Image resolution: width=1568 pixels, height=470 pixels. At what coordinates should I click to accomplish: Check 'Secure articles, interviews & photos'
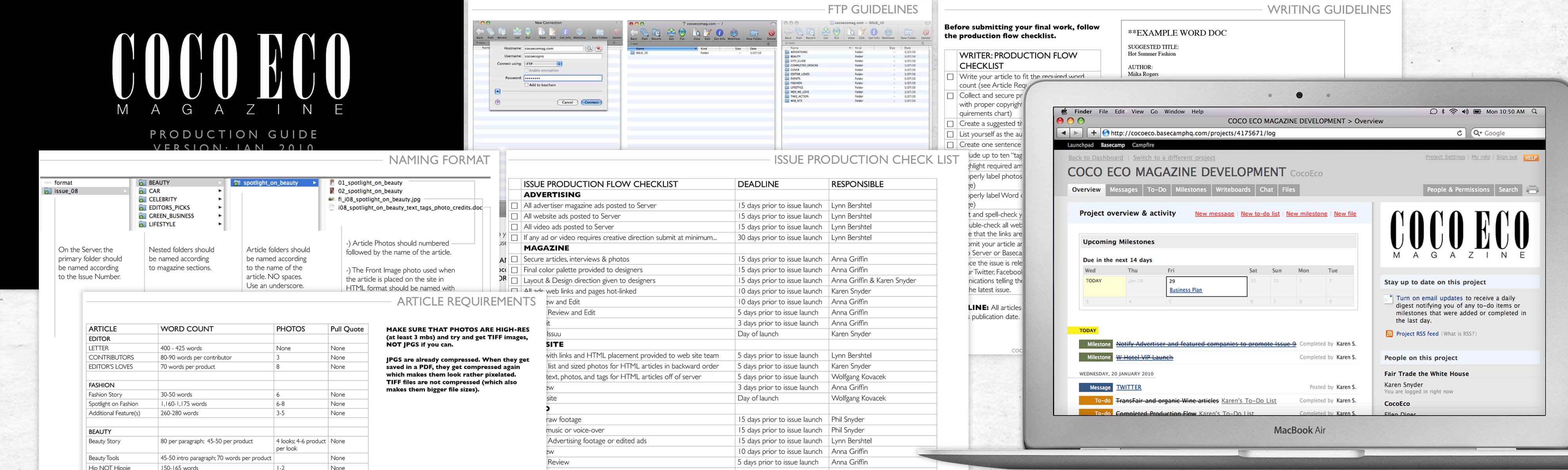click(x=514, y=260)
